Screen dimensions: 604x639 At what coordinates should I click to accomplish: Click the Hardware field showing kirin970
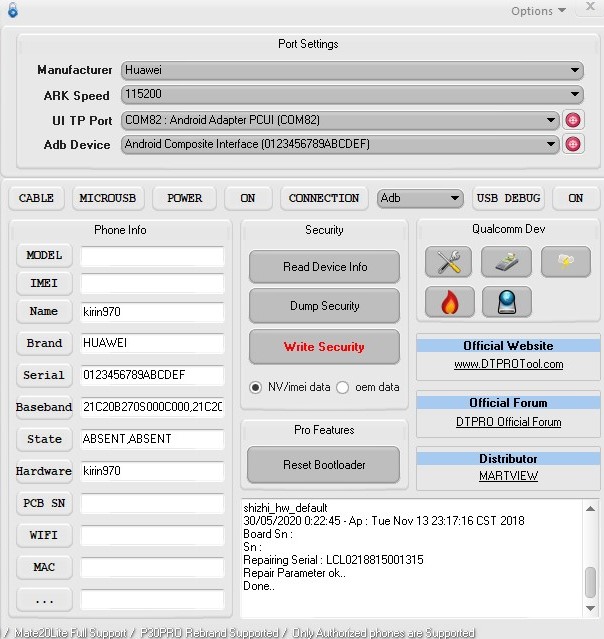(x=152, y=472)
